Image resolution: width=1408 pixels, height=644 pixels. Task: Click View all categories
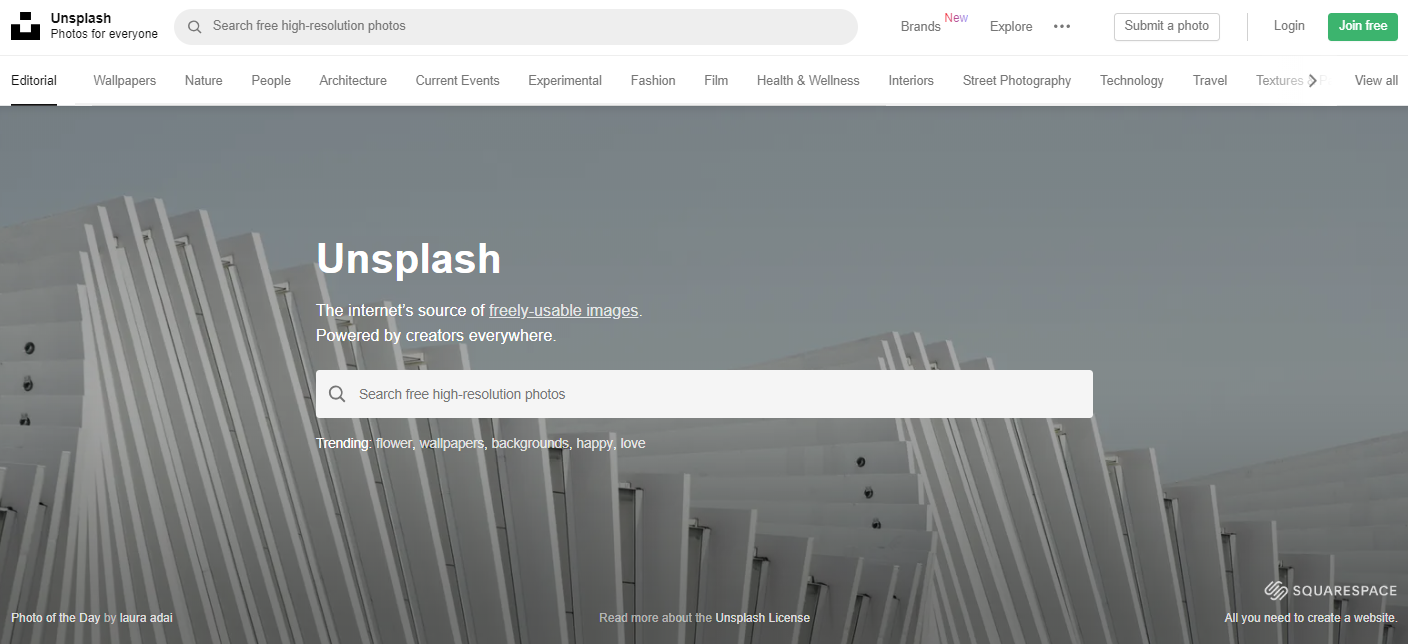[x=1376, y=81]
